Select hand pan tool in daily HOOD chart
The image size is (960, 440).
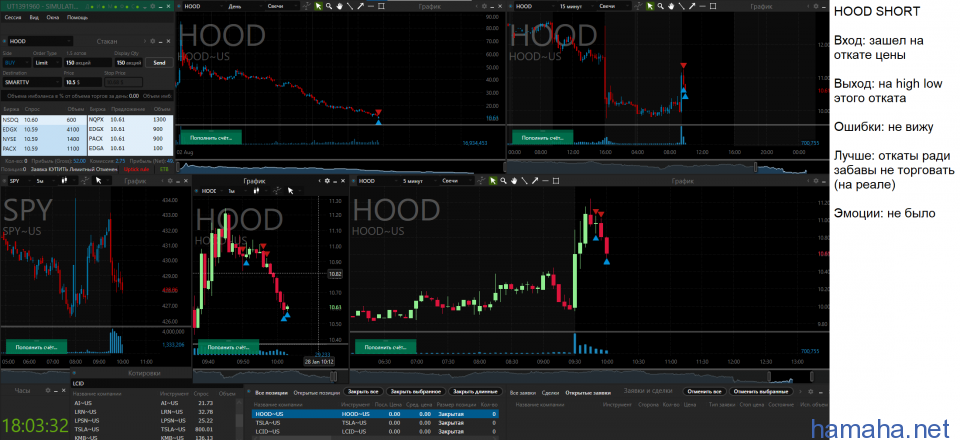tap(339, 6)
